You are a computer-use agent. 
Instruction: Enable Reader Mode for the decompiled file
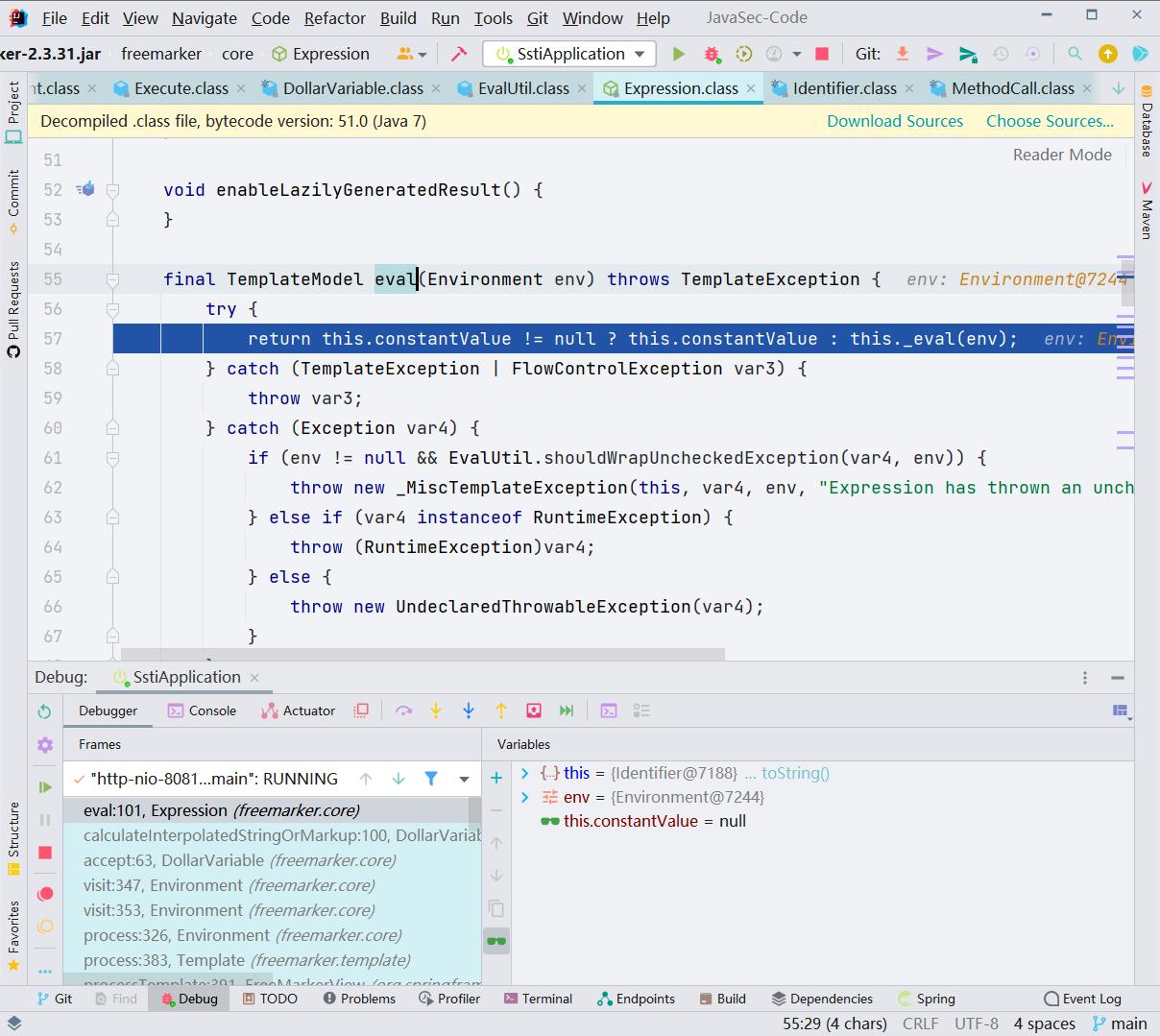click(1062, 155)
